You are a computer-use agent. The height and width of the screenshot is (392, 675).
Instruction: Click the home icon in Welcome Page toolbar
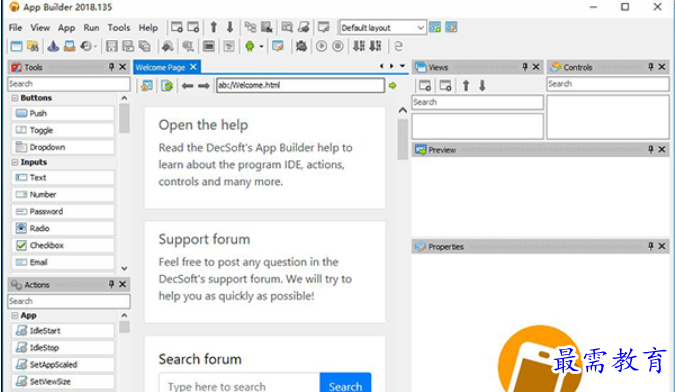[x=147, y=86]
